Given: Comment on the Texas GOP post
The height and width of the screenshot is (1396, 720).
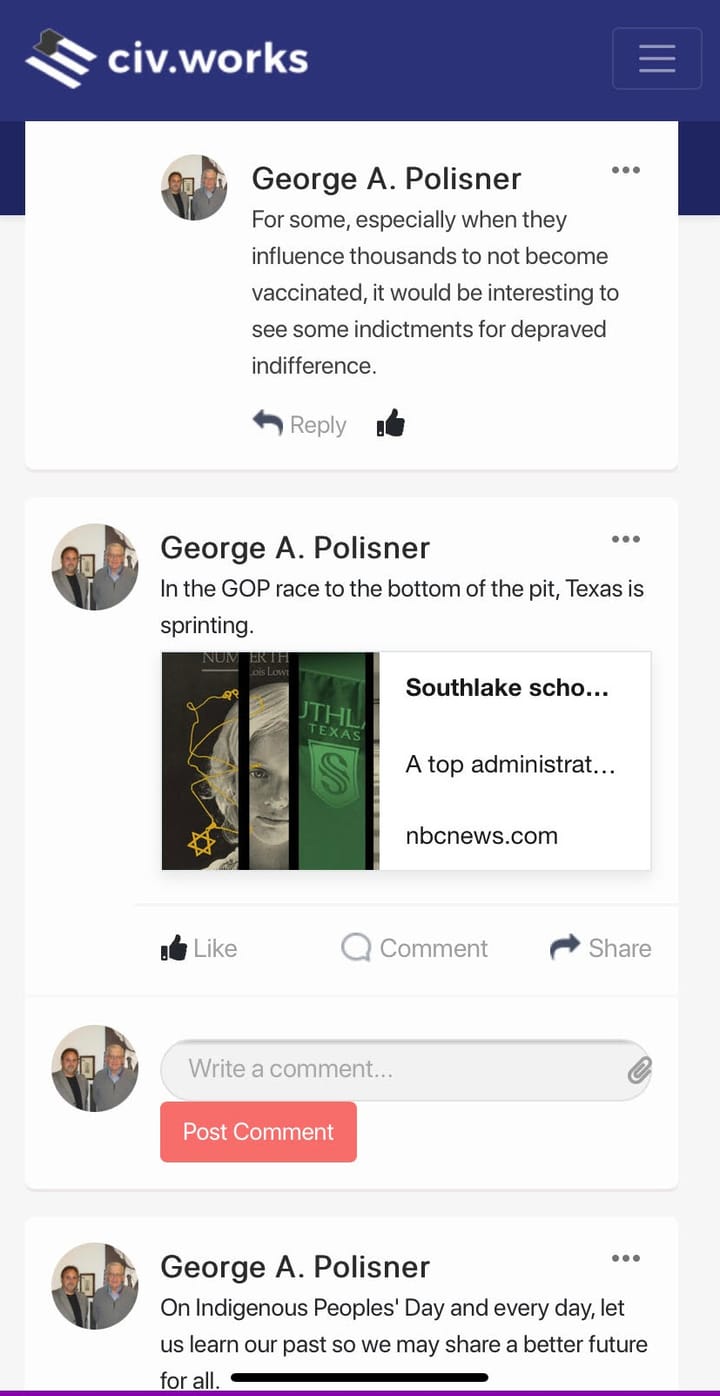Looking at the screenshot, I should pyautogui.click(x=414, y=948).
